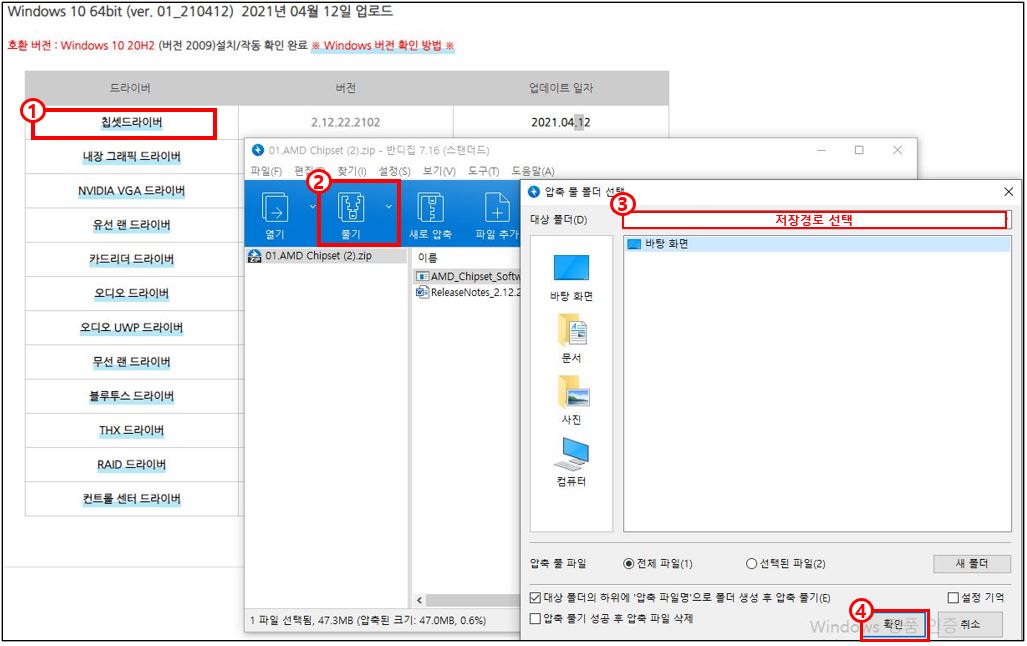The width and height of the screenshot is (1027, 646).
Task: Open the 블루투스 드라이버 link
Action: [x=131, y=396]
